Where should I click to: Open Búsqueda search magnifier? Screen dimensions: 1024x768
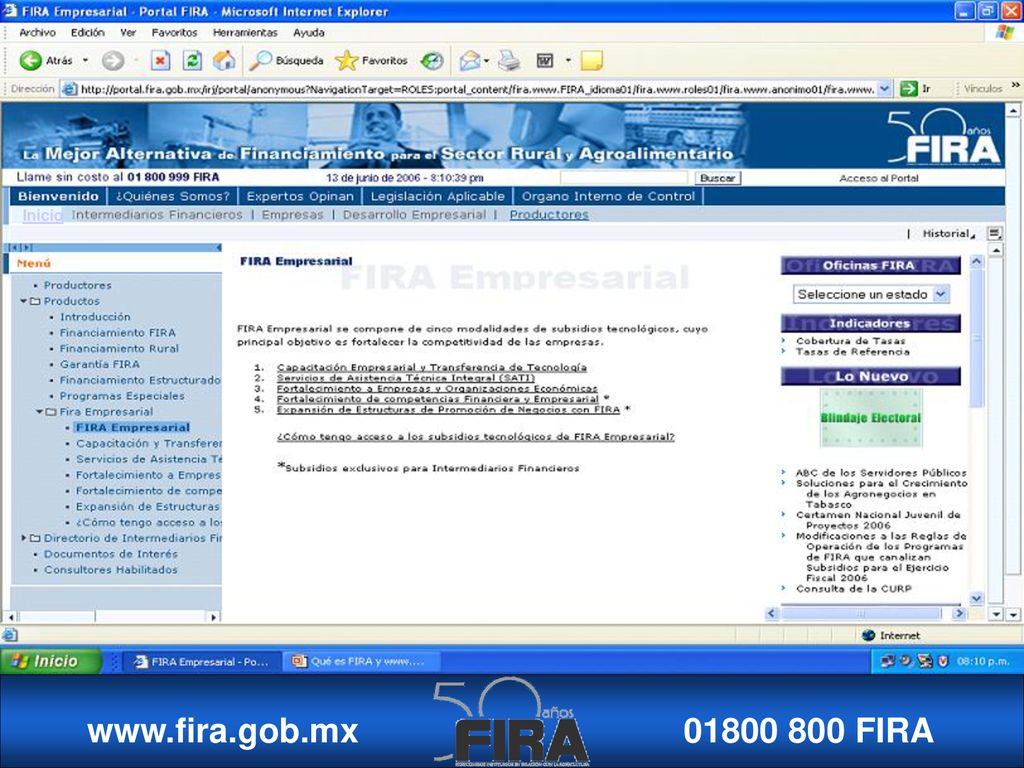click(x=287, y=61)
